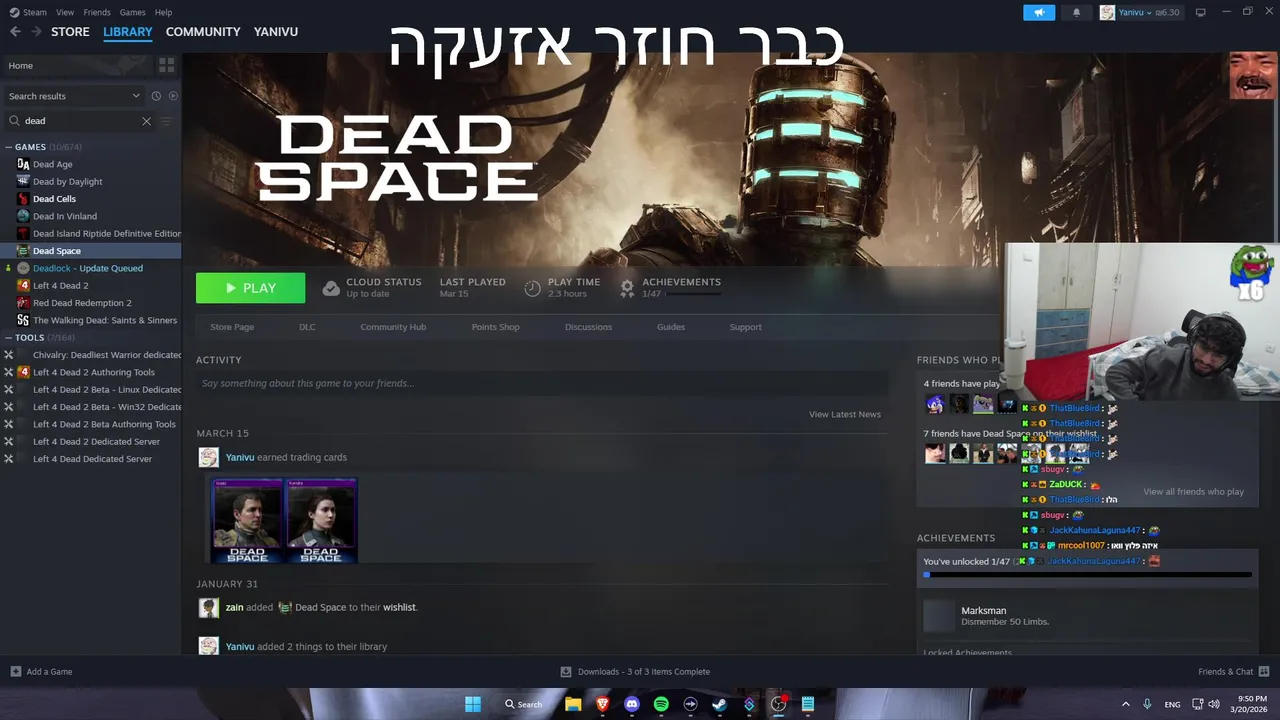
Task: Click the achievements unlocked progress bar
Action: 1088,575
